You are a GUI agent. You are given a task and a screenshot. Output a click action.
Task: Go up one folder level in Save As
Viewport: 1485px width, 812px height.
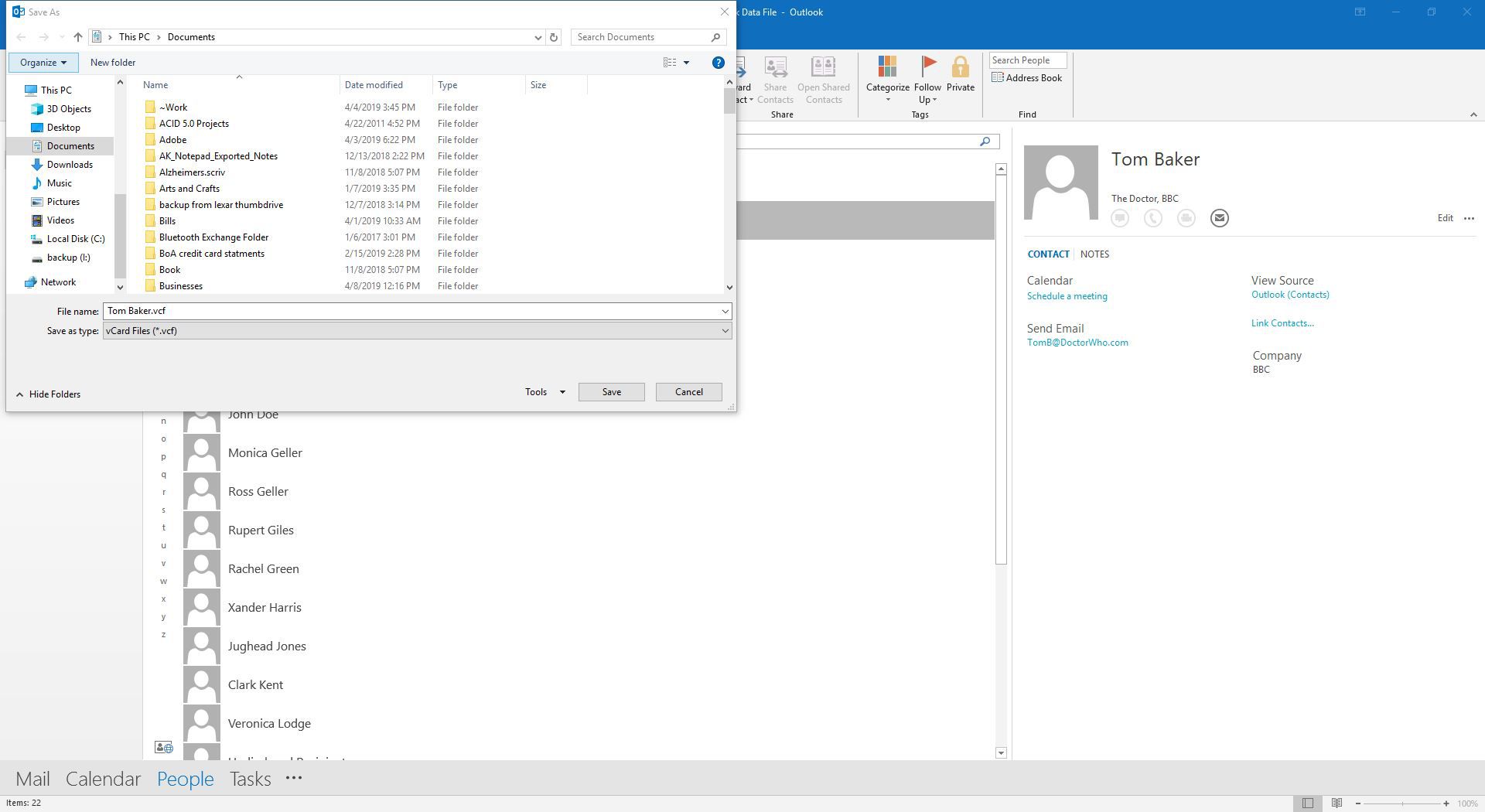coord(77,37)
